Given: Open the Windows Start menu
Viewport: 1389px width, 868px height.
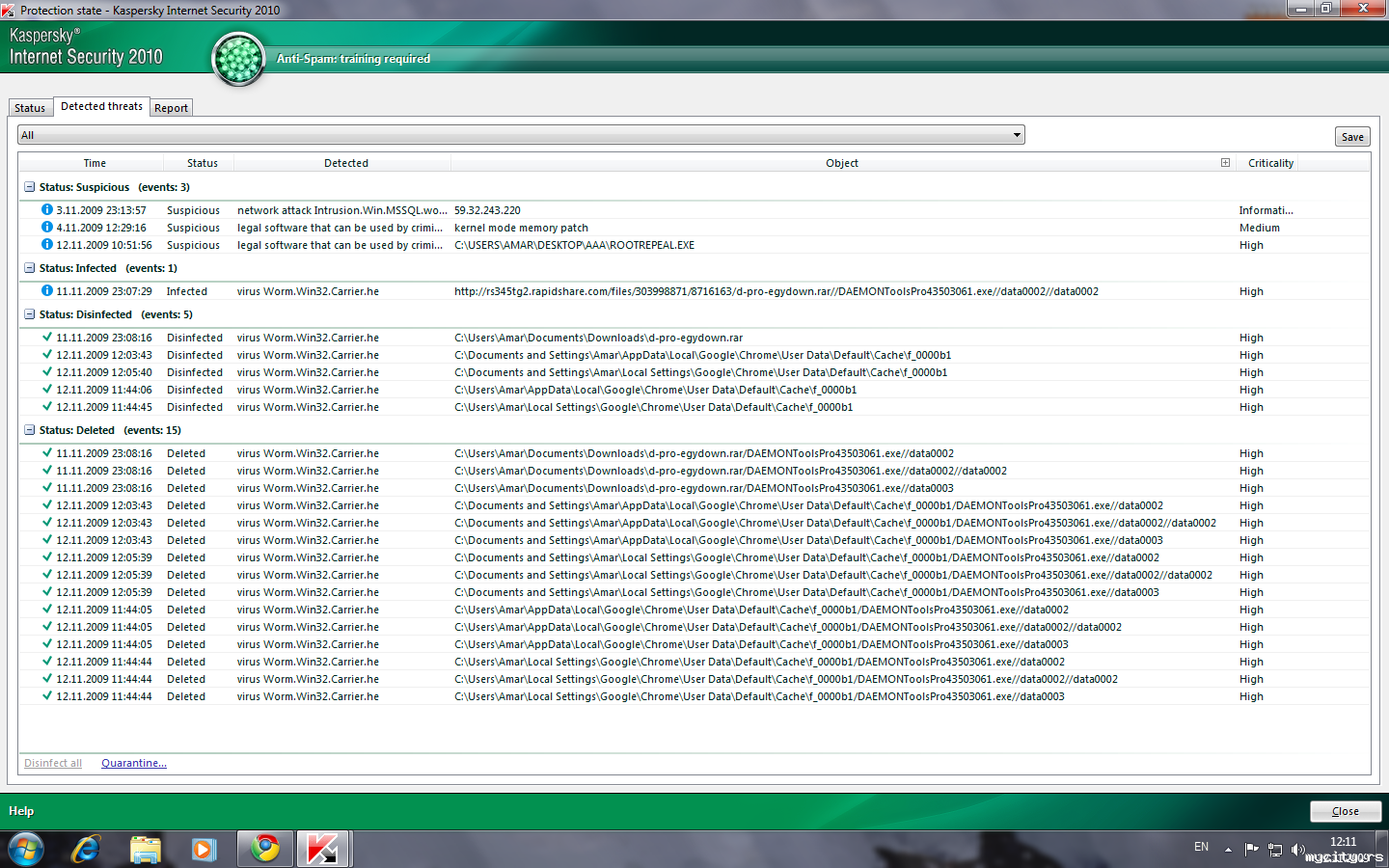Looking at the screenshot, I should pyautogui.click(x=26, y=850).
